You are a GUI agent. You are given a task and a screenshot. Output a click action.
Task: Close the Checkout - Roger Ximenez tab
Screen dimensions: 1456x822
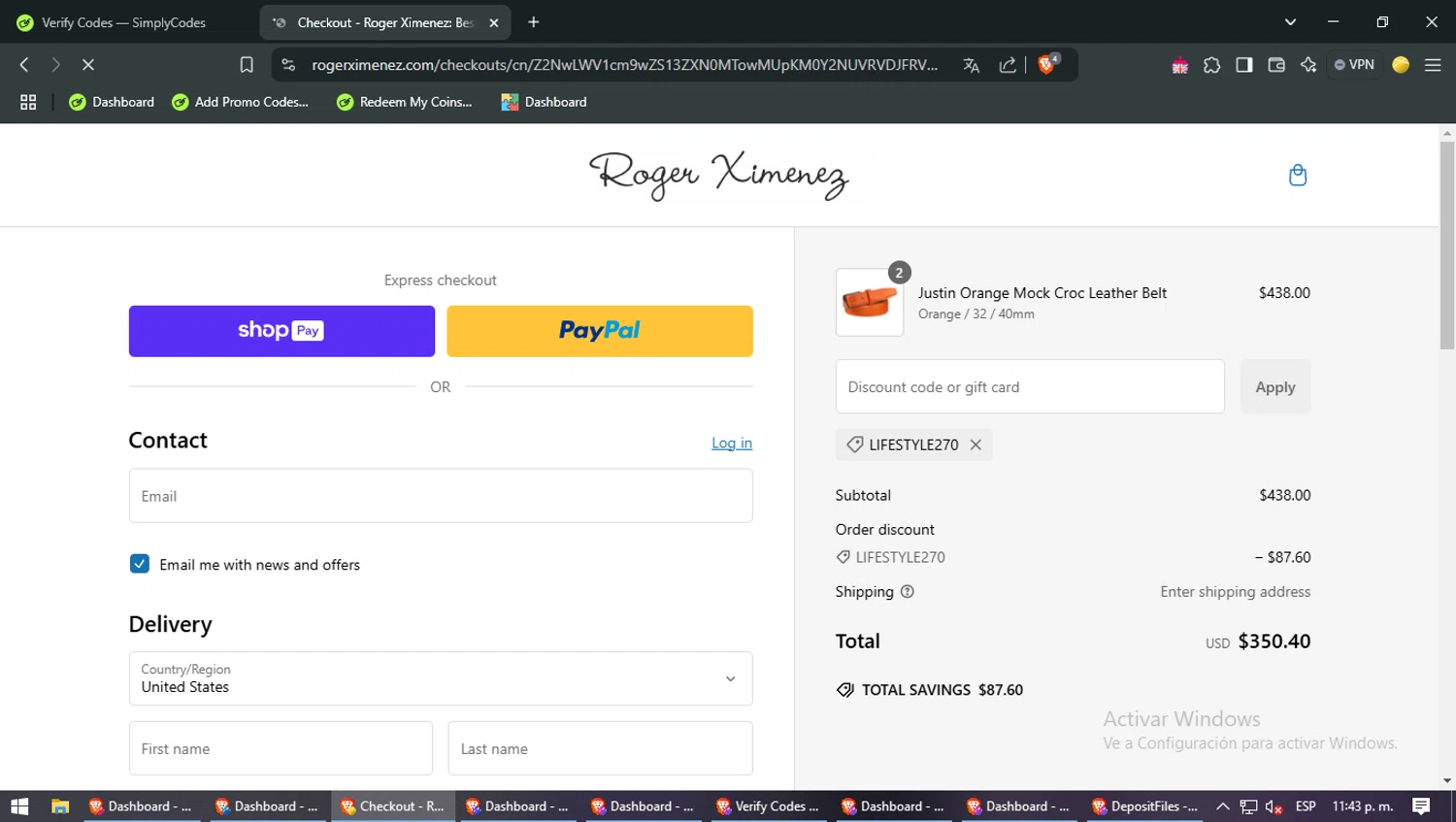(x=493, y=22)
